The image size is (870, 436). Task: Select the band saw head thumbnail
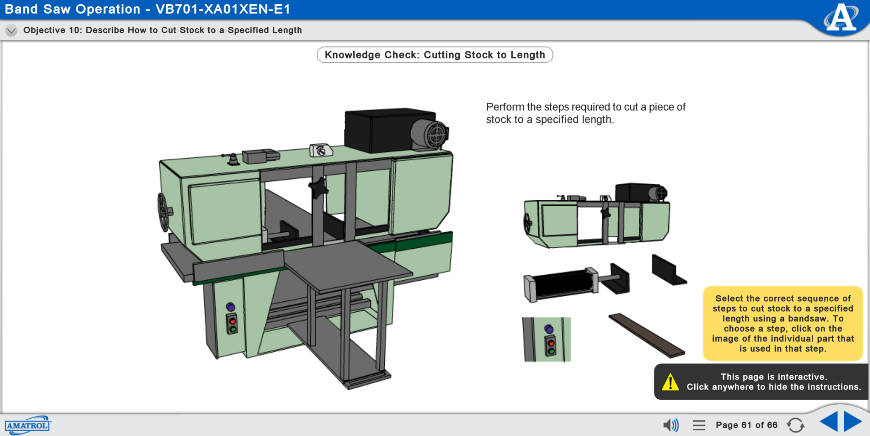tap(596, 216)
